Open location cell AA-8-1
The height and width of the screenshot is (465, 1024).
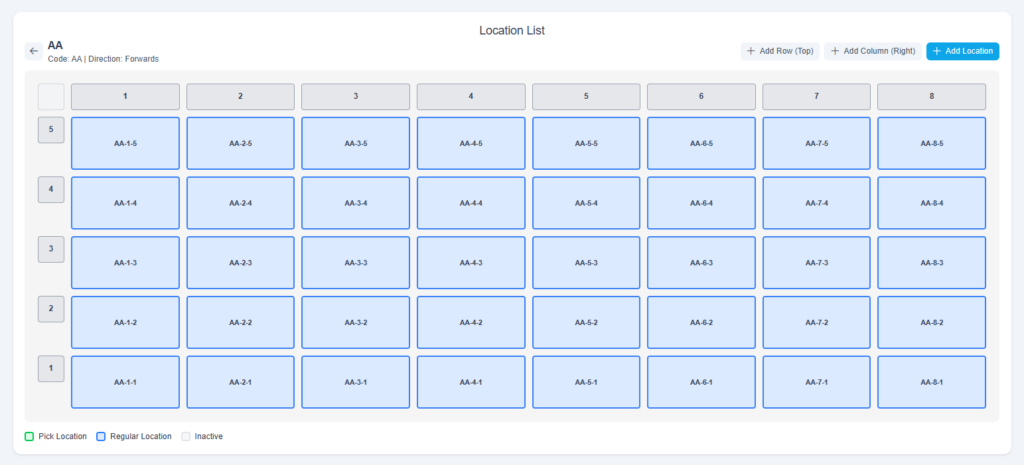[931, 382]
